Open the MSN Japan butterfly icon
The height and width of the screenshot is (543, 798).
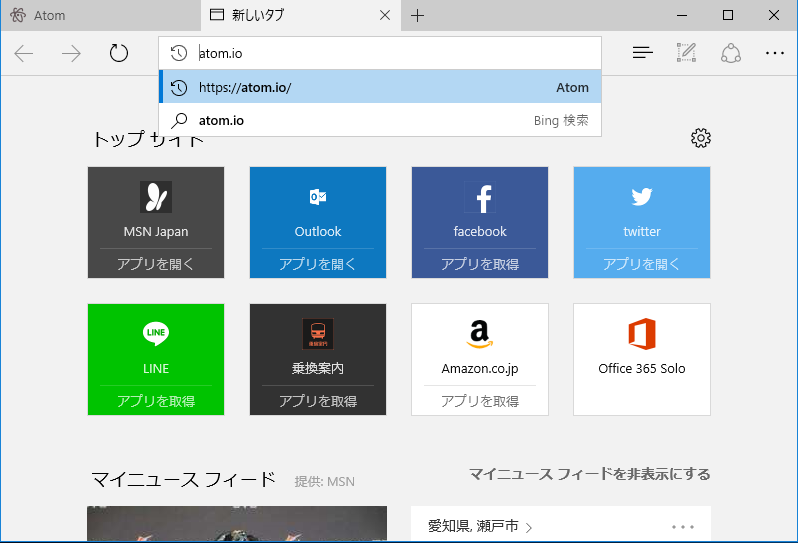(156, 197)
